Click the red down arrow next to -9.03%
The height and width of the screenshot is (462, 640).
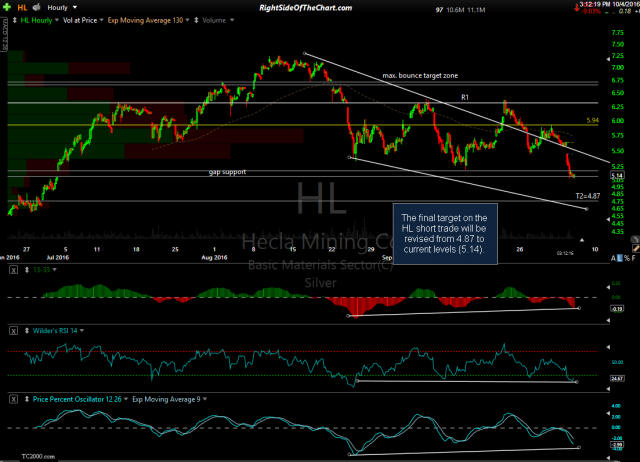coord(576,8)
